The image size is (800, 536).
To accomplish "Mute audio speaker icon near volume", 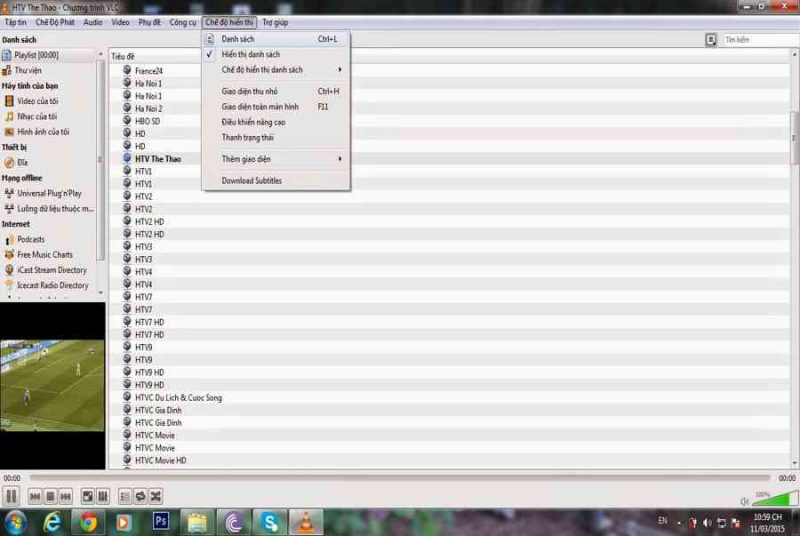I will click(x=744, y=502).
